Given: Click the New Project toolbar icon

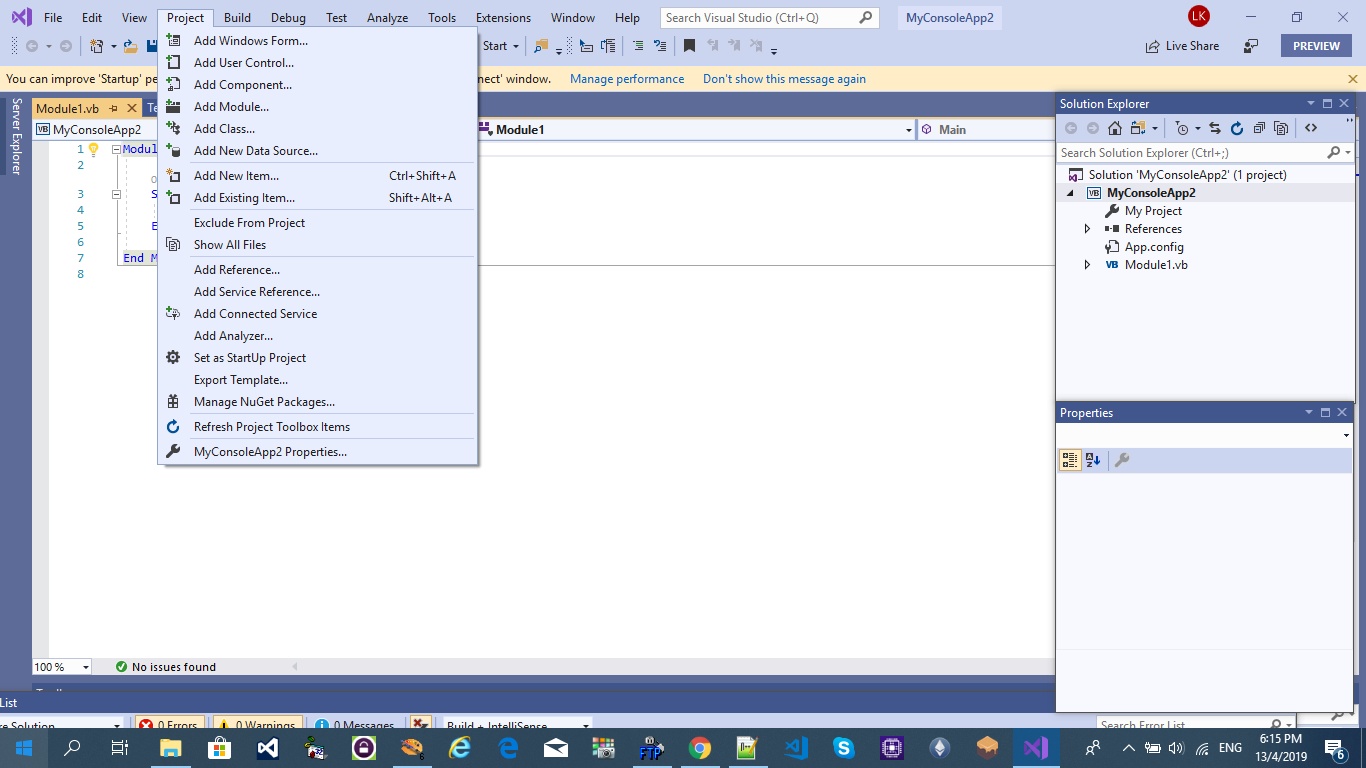Looking at the screenshot, I should point(97,46).
